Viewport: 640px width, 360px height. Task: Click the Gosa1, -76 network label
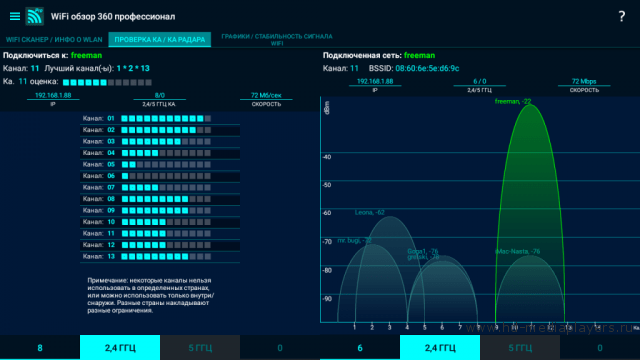423,251
